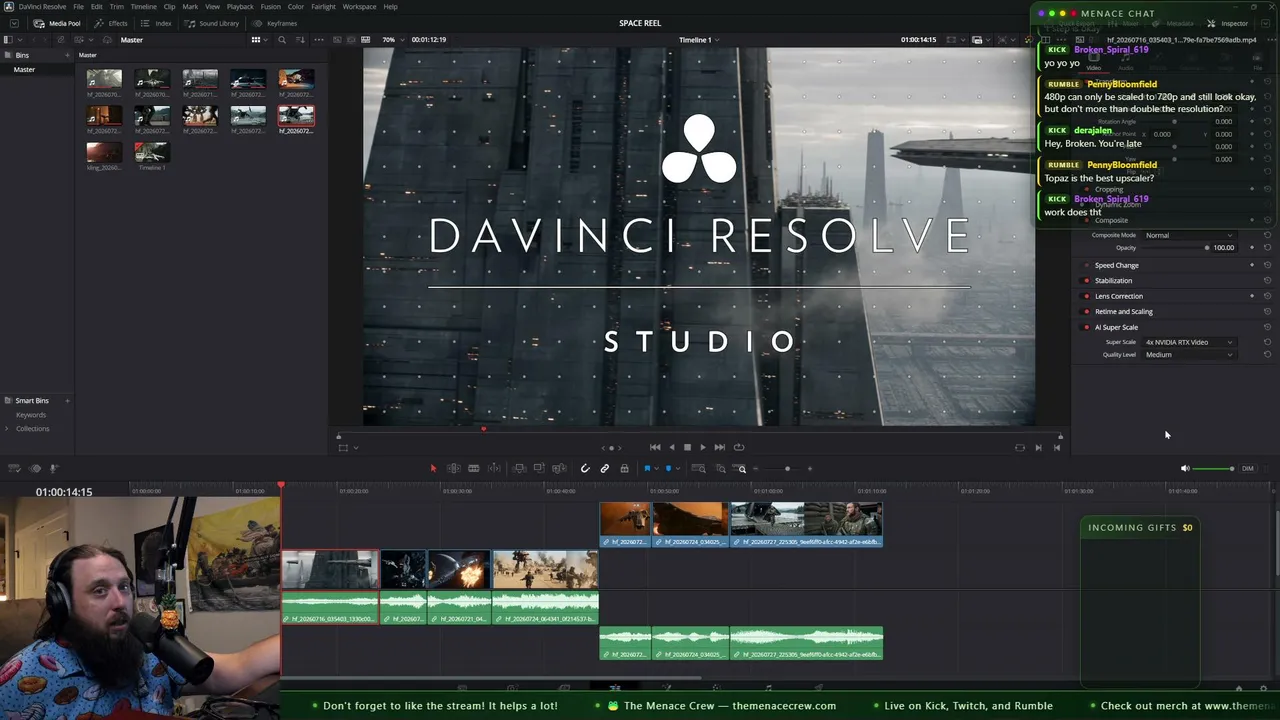
Task: Click the blue Marker icon
Action: point(668,468)
